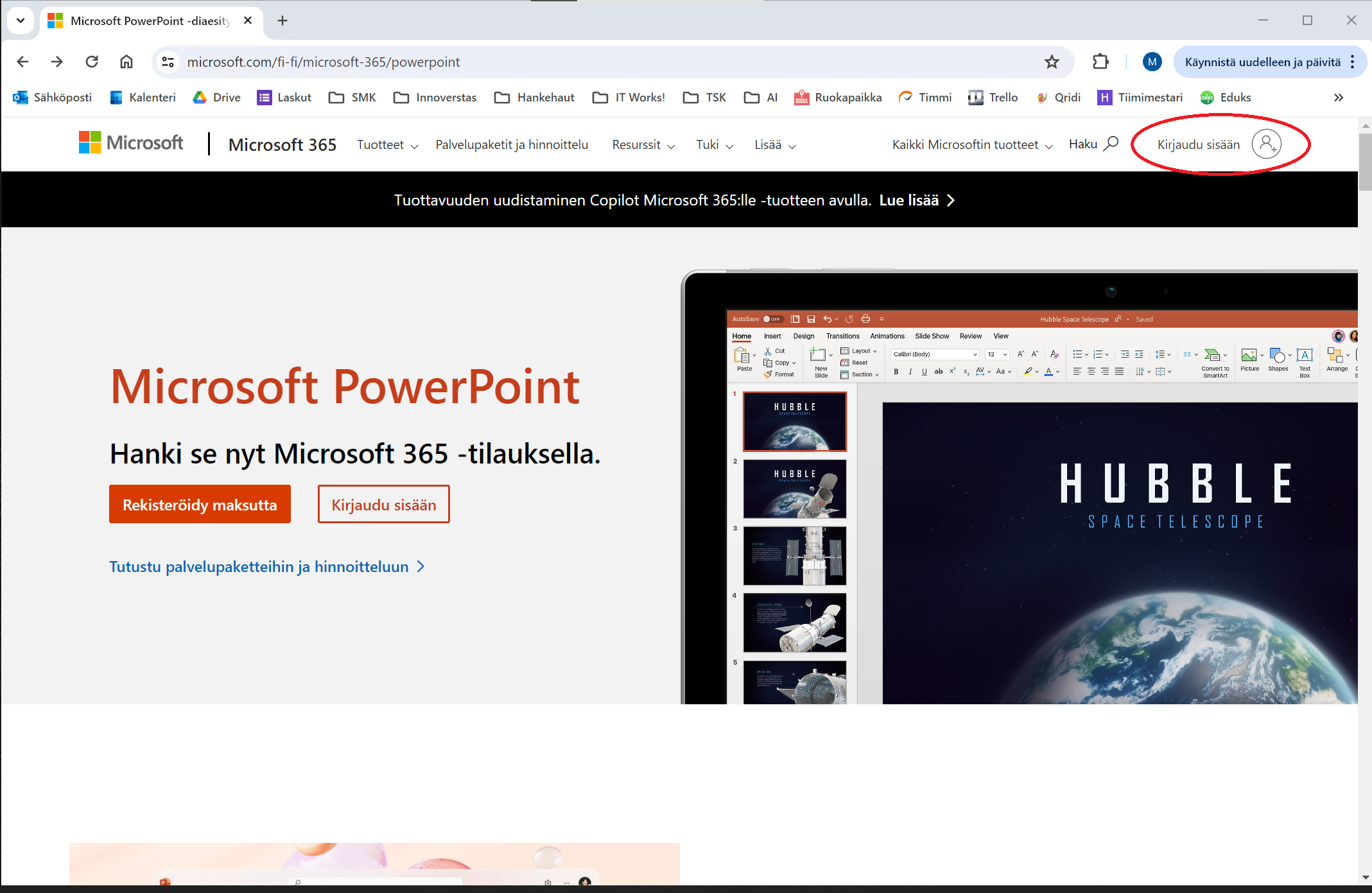This screenshot has width=1372, height=893.
Task: Click the scrollbar down arrow
Action: tap(1365, 878)
